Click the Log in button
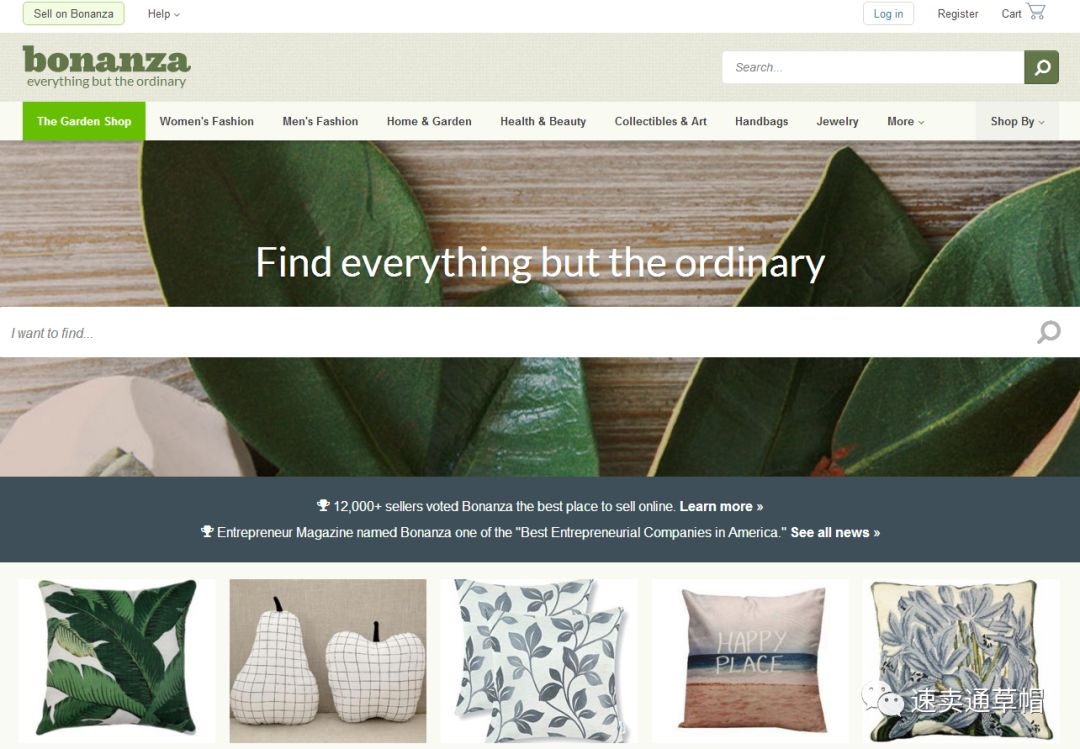This screenshot has width=1080, height=749. 888,14
